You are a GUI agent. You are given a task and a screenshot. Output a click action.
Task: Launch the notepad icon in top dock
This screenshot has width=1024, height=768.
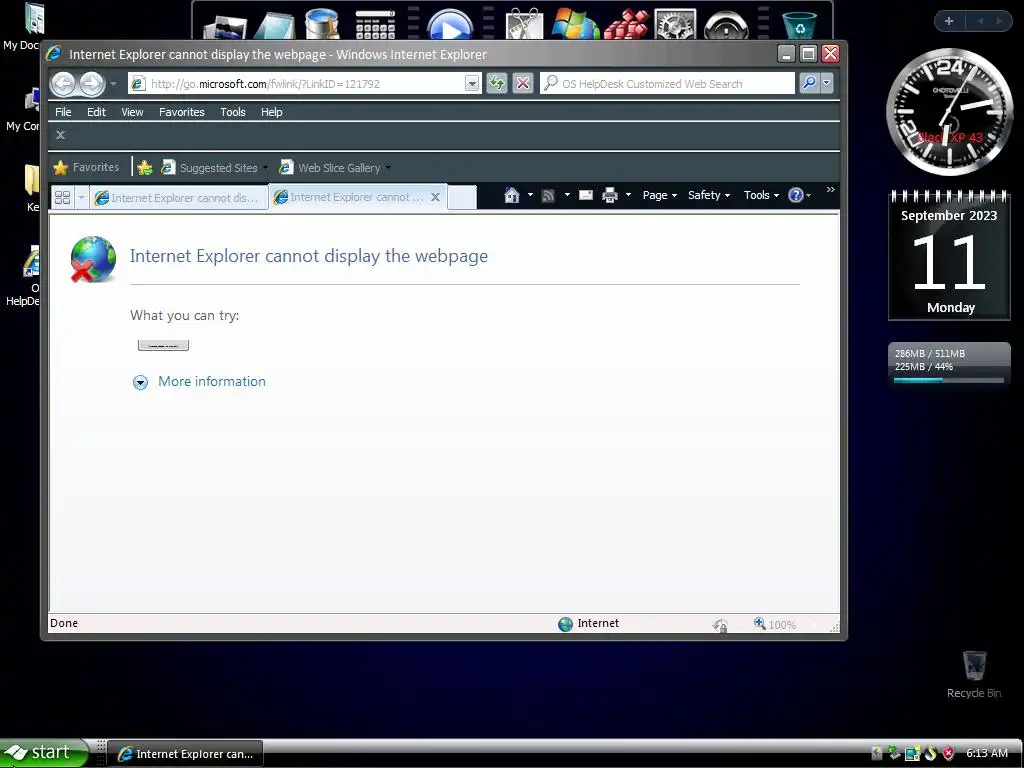tap(274, 26)
